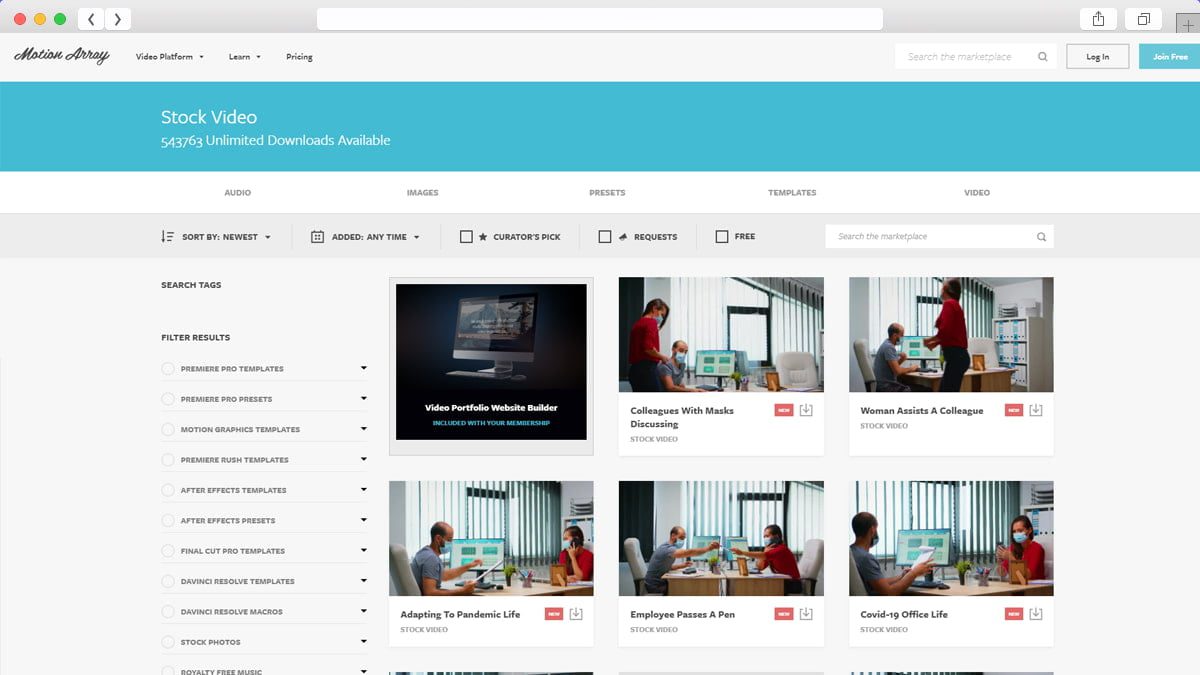Click the browser back arrow

tap(90, 18)
